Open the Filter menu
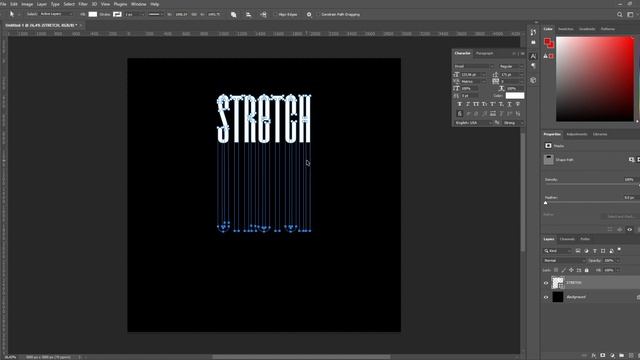The width and height of the screenshot is (640, 360). click(83, 4)
